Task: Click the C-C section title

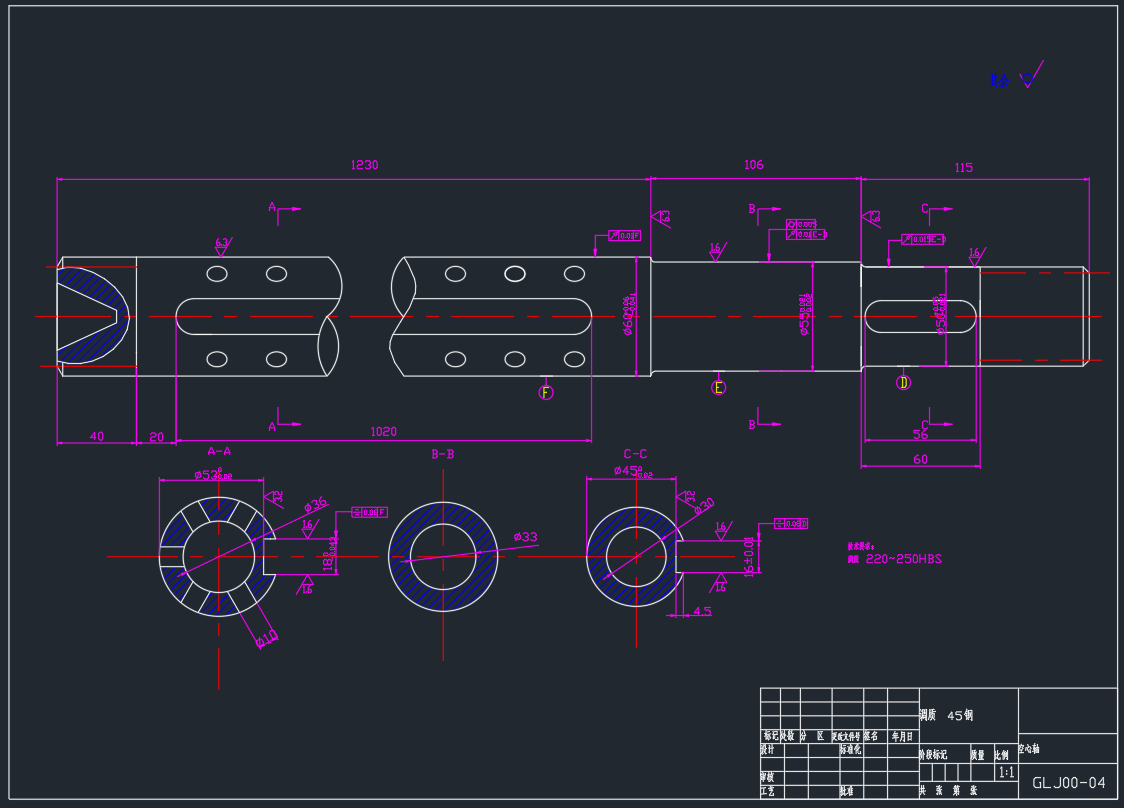Action: click(x=635, y=454)
